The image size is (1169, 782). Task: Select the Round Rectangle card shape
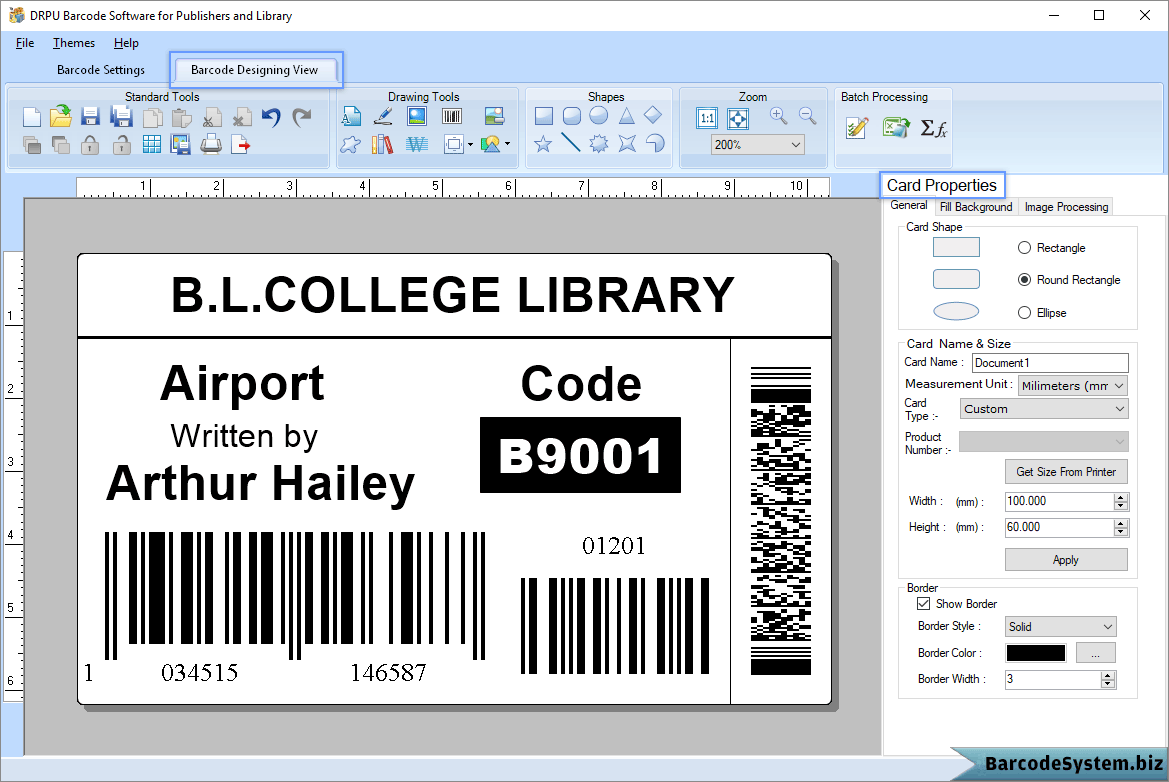coord(1024,280)
